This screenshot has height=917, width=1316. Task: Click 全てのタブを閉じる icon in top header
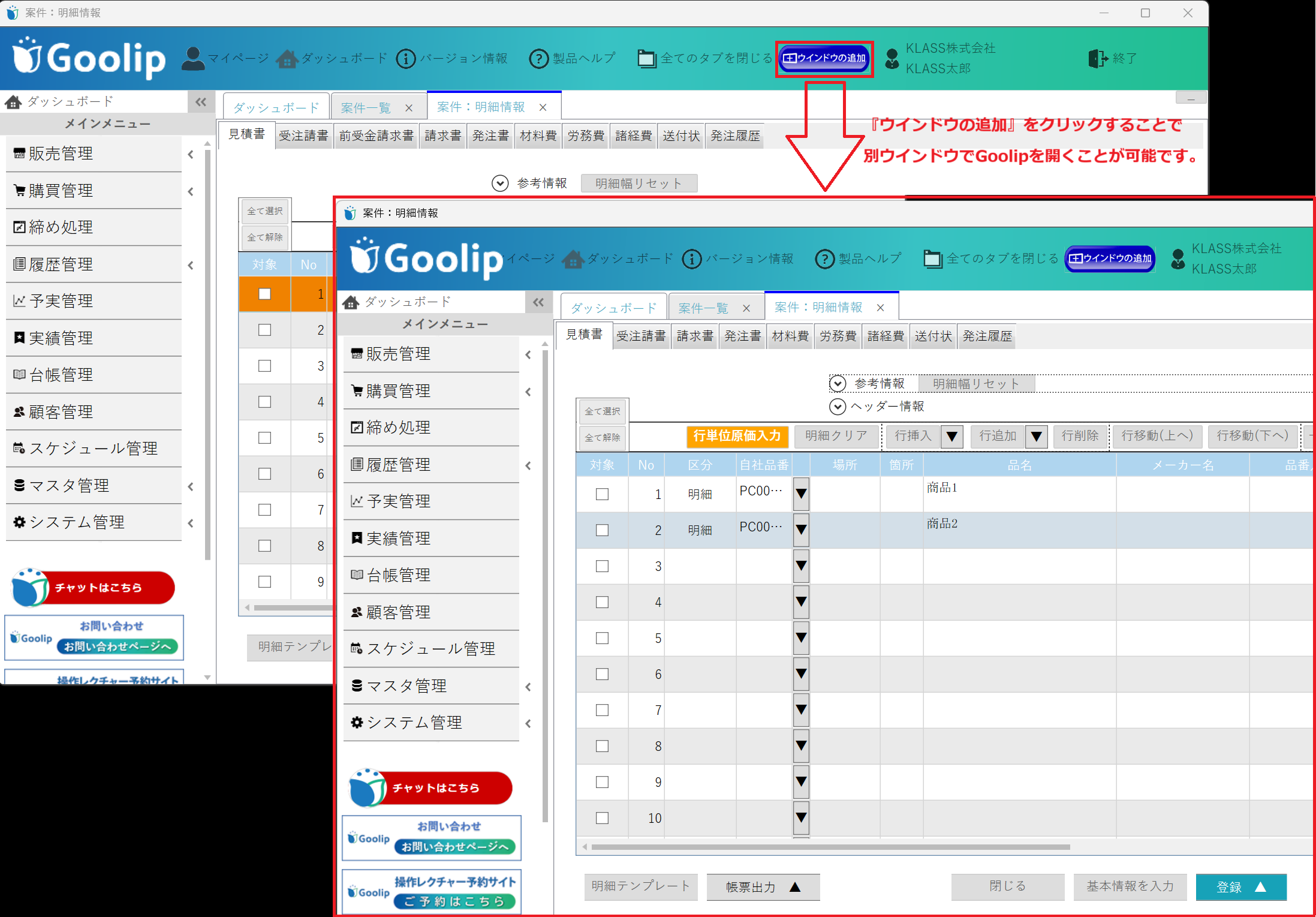tap(646, 59)
